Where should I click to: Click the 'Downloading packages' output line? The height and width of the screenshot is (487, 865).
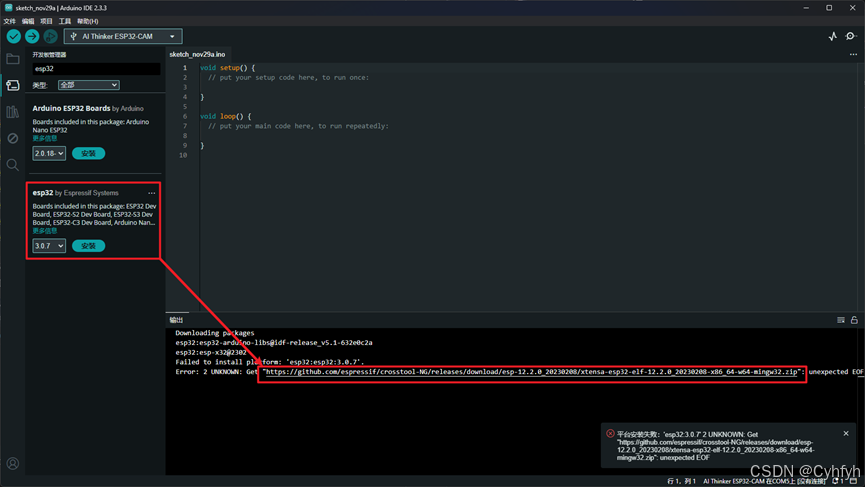215,333
